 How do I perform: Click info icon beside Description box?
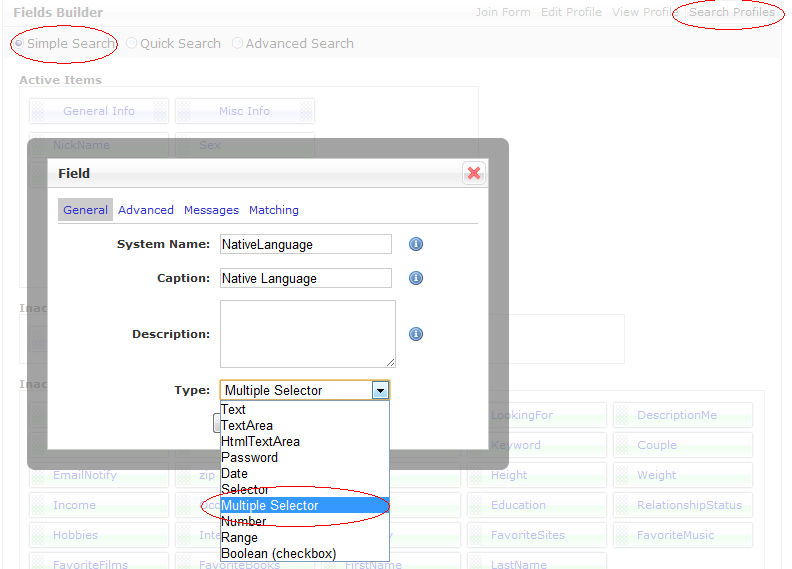[416, 334]
